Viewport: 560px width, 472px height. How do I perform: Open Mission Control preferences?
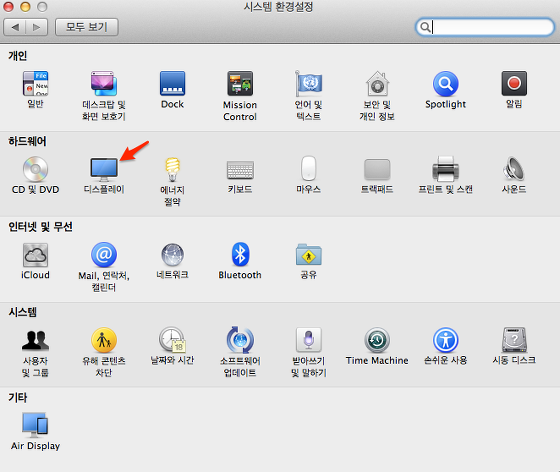pyautogui.click(x=240, y=84)
